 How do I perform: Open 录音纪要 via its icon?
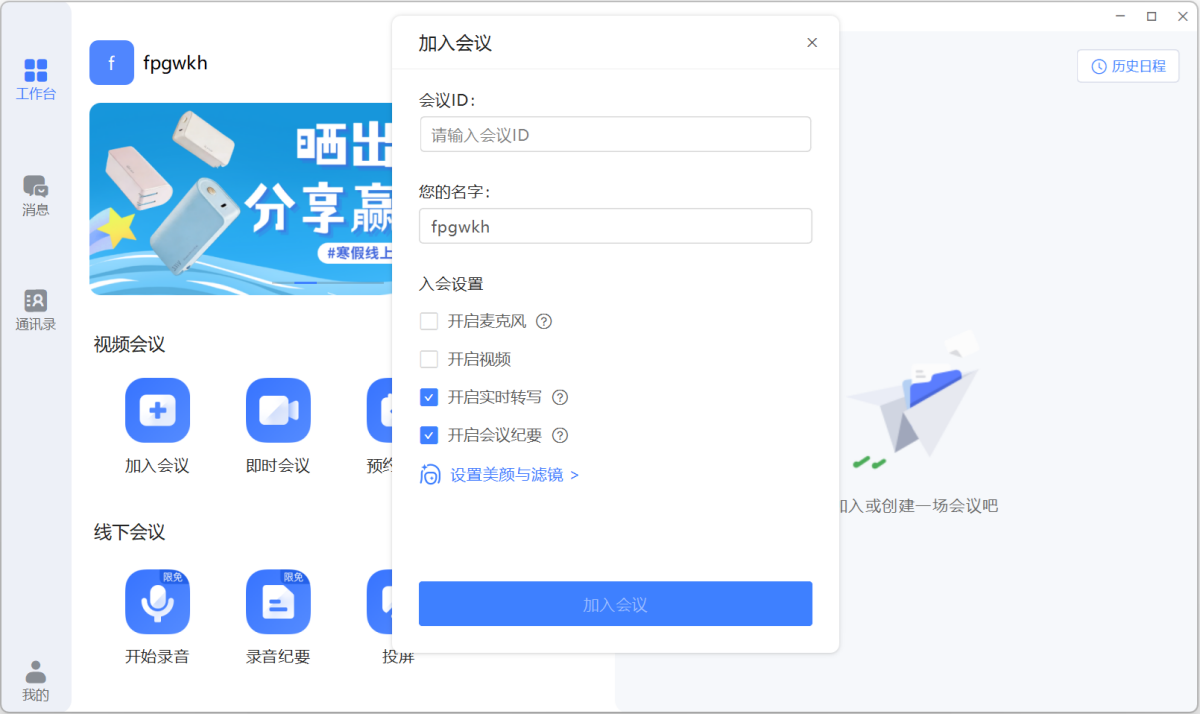pos(277,600)
